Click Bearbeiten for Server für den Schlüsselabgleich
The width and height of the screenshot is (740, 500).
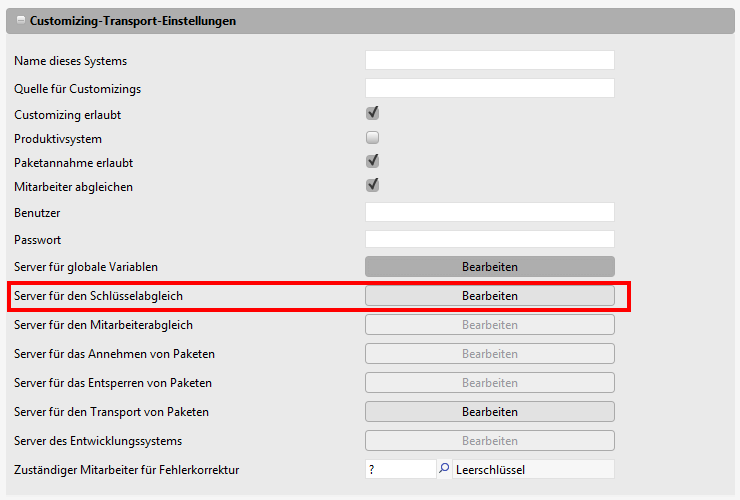pos(489,296)
